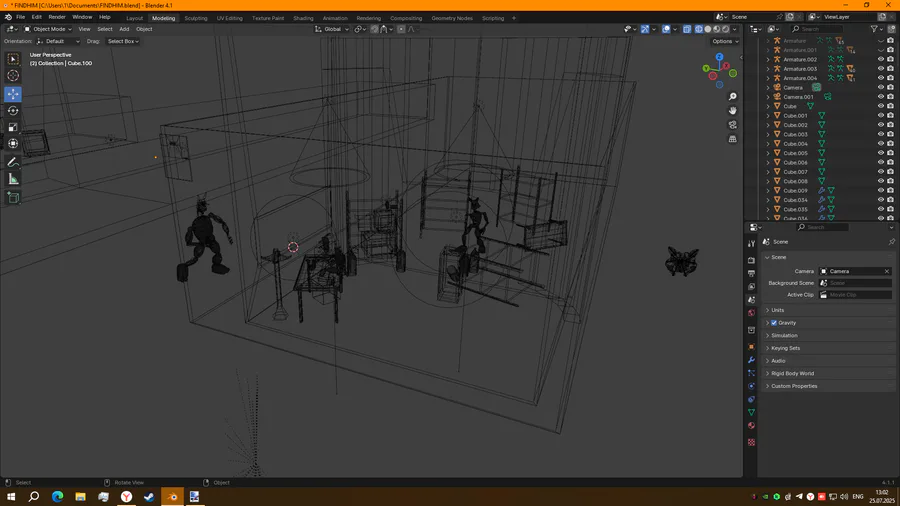Open the viewport Options dropdown

point(725,41)
